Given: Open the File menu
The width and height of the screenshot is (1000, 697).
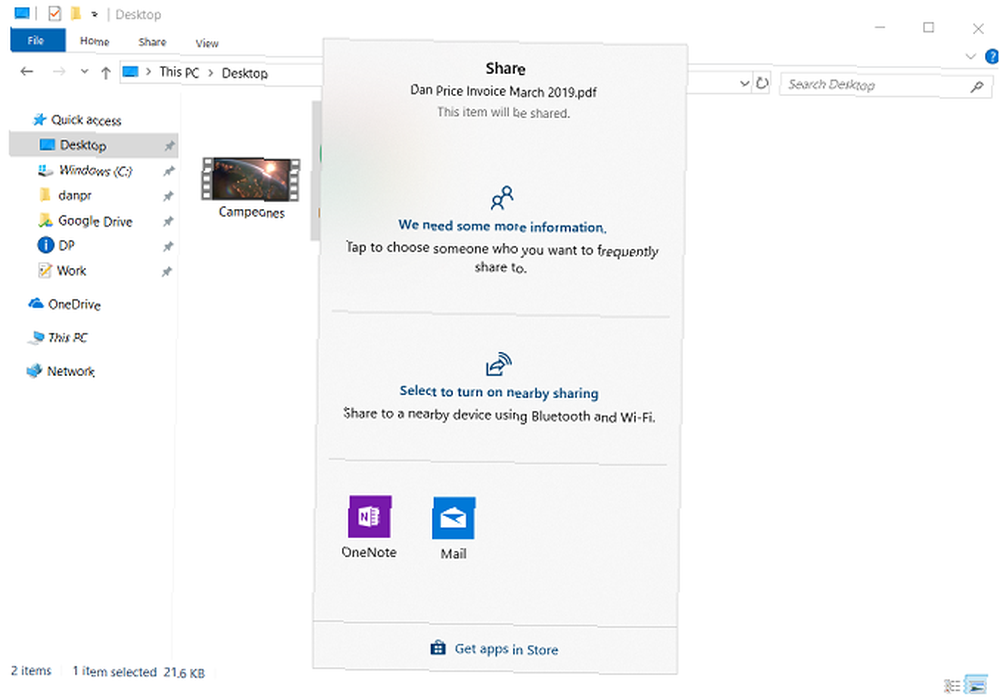Looking at the screenshot, I should pyautogui.click(x=37, y=40).
